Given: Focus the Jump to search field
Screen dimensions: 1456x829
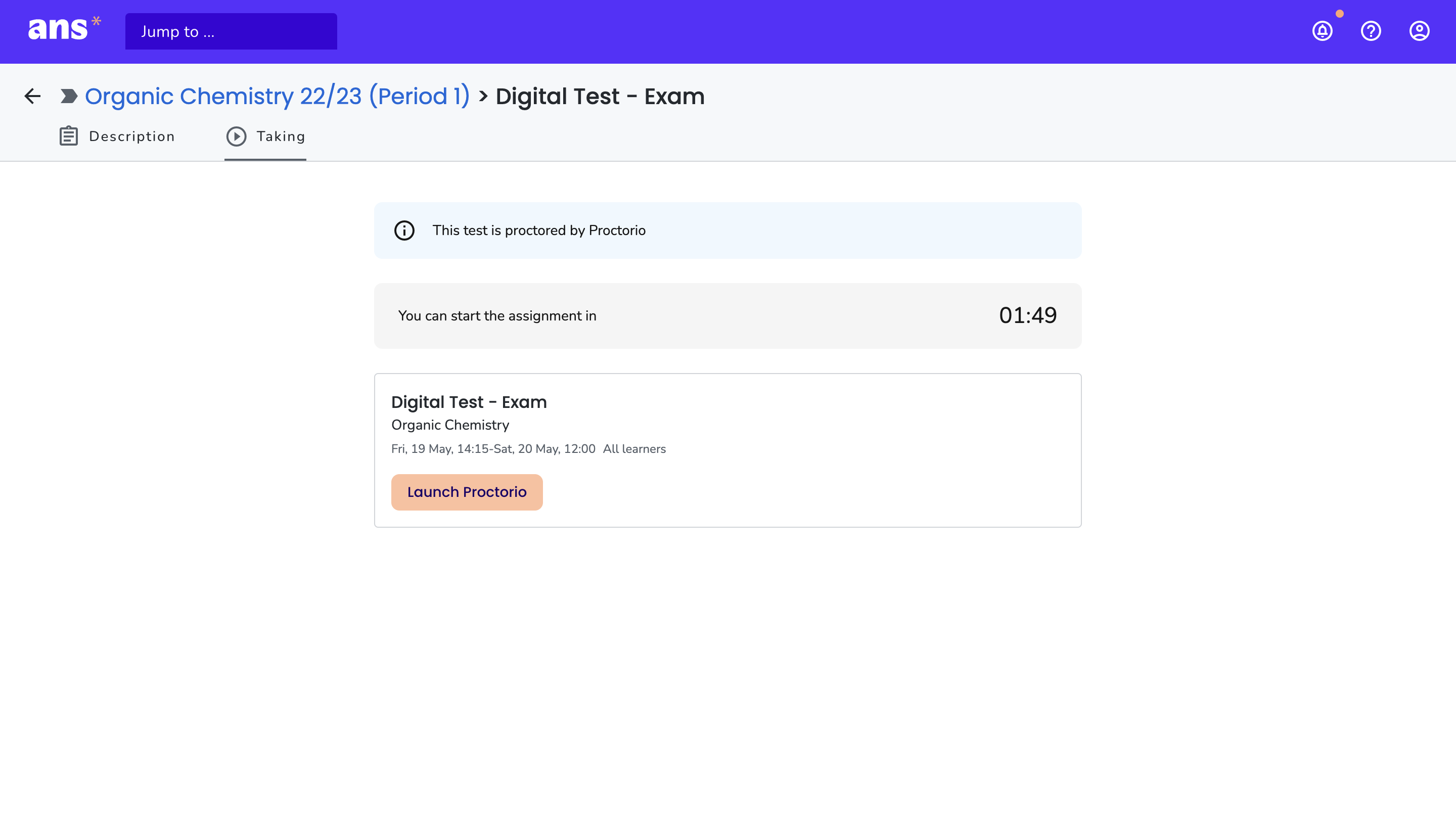Looking at the screenshot, I should point(231,31).
